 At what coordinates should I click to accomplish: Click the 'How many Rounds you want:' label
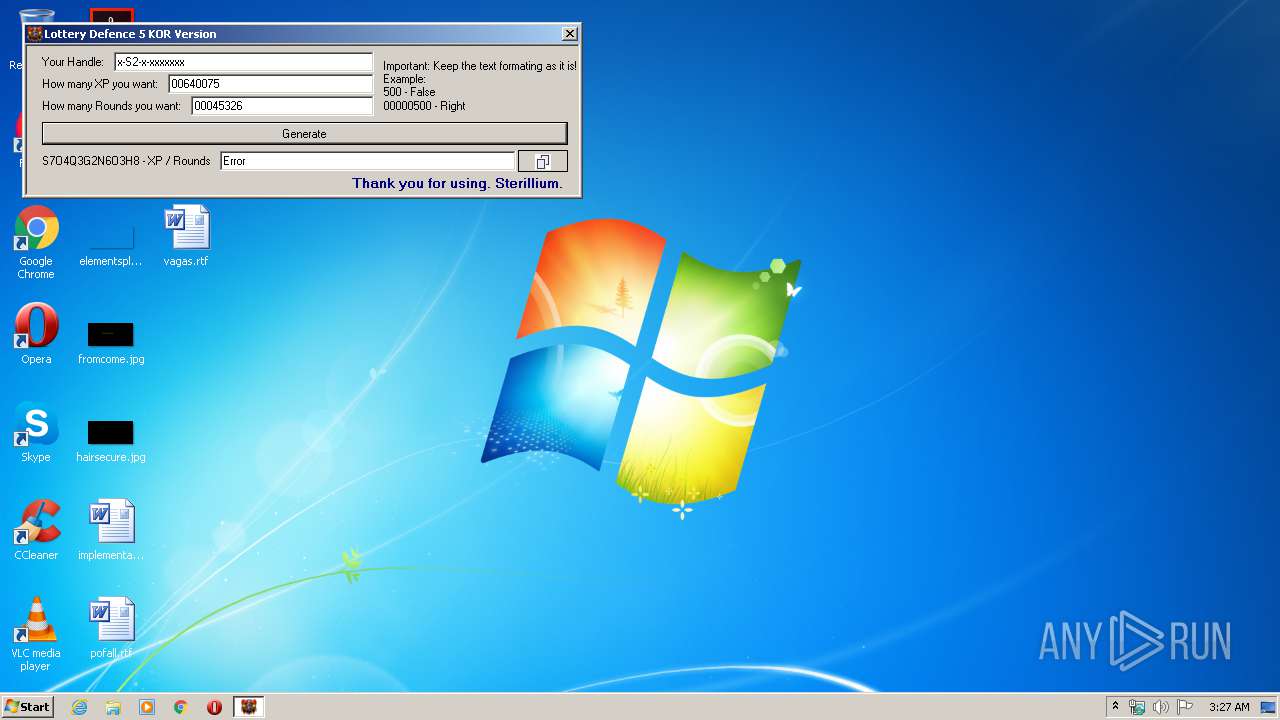(x=111, y=106)
